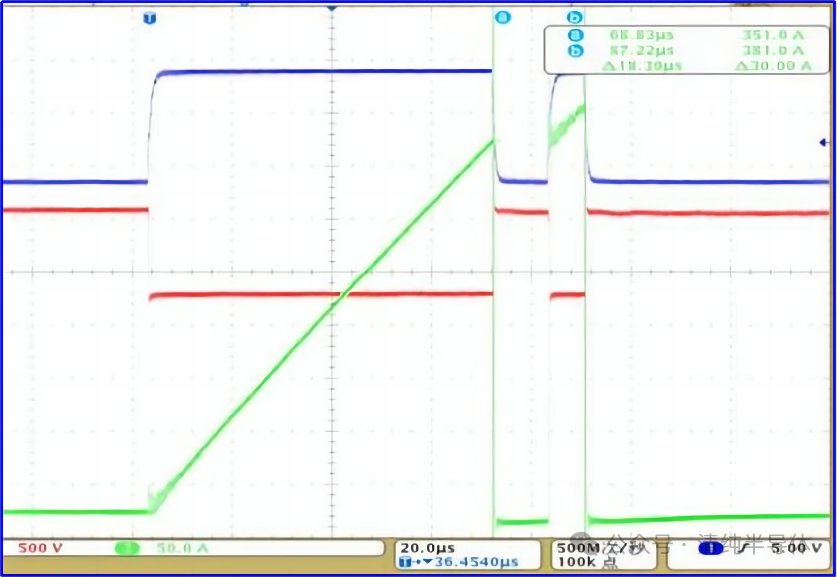The image size is (837, 577).
Task: Click the green channel badge beside 50.0 A
Action: click(127, 548)
